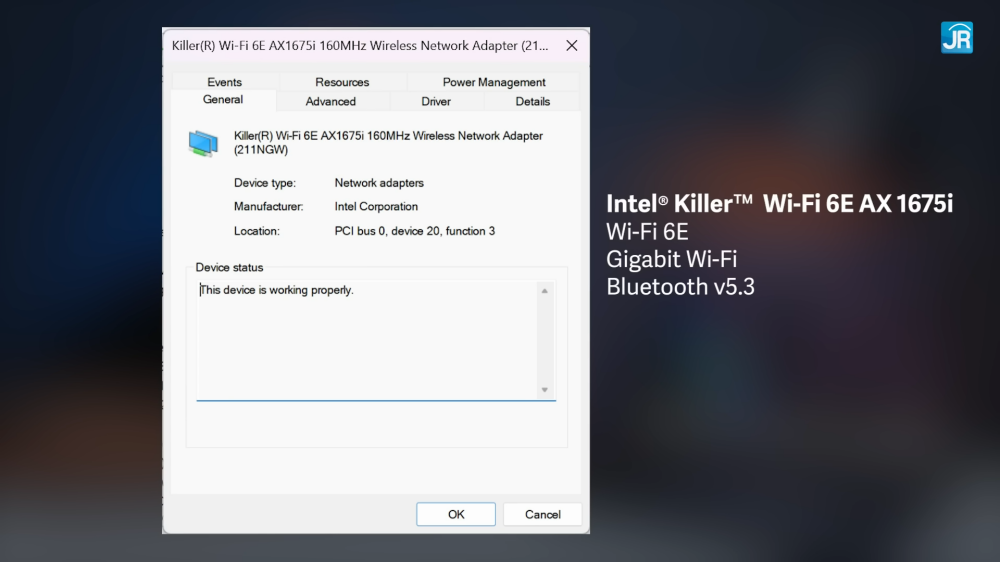The height and width of the screenshot is (562, 1000).
Task: Select the General tab
Action: (x=223, y=100)
